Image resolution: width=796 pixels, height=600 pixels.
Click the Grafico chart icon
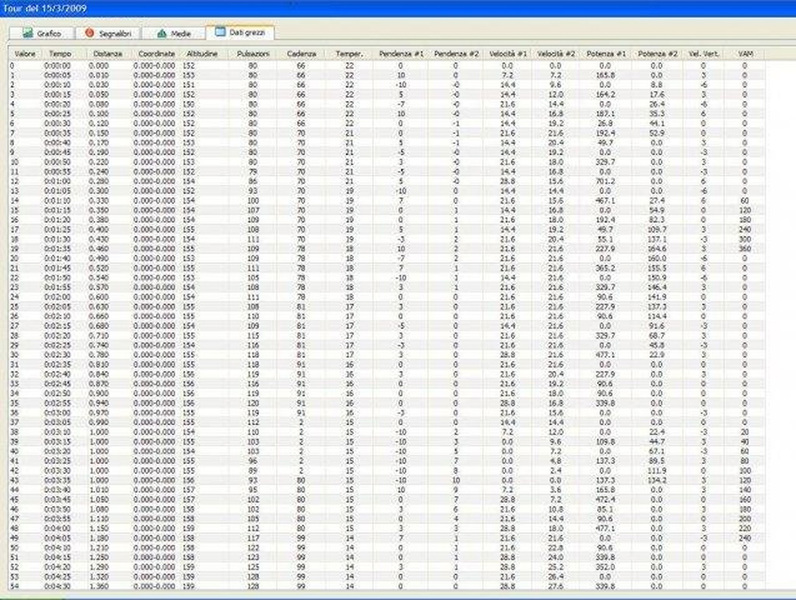tap(28, 33)
